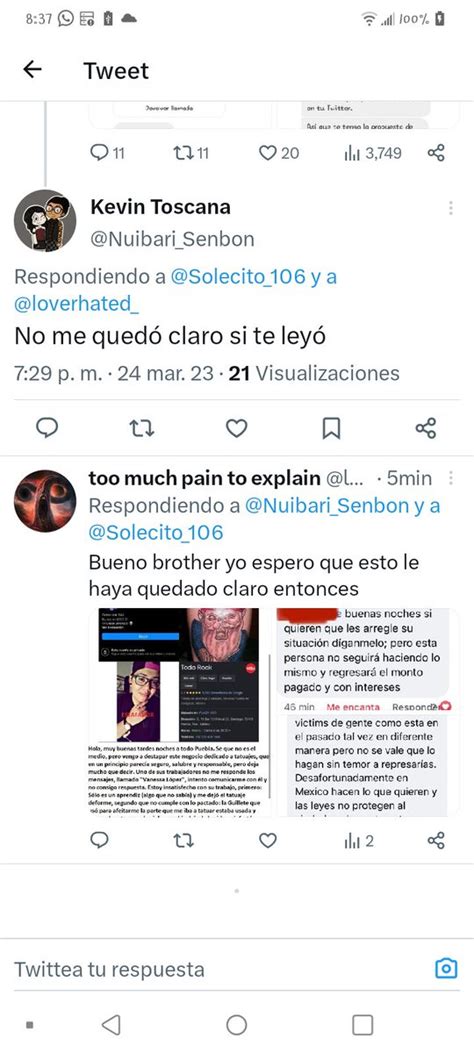View analytics showing 2 on the reply
Image resolution: width=474 pixels, height=1053 pixels.
pos(359,840)
